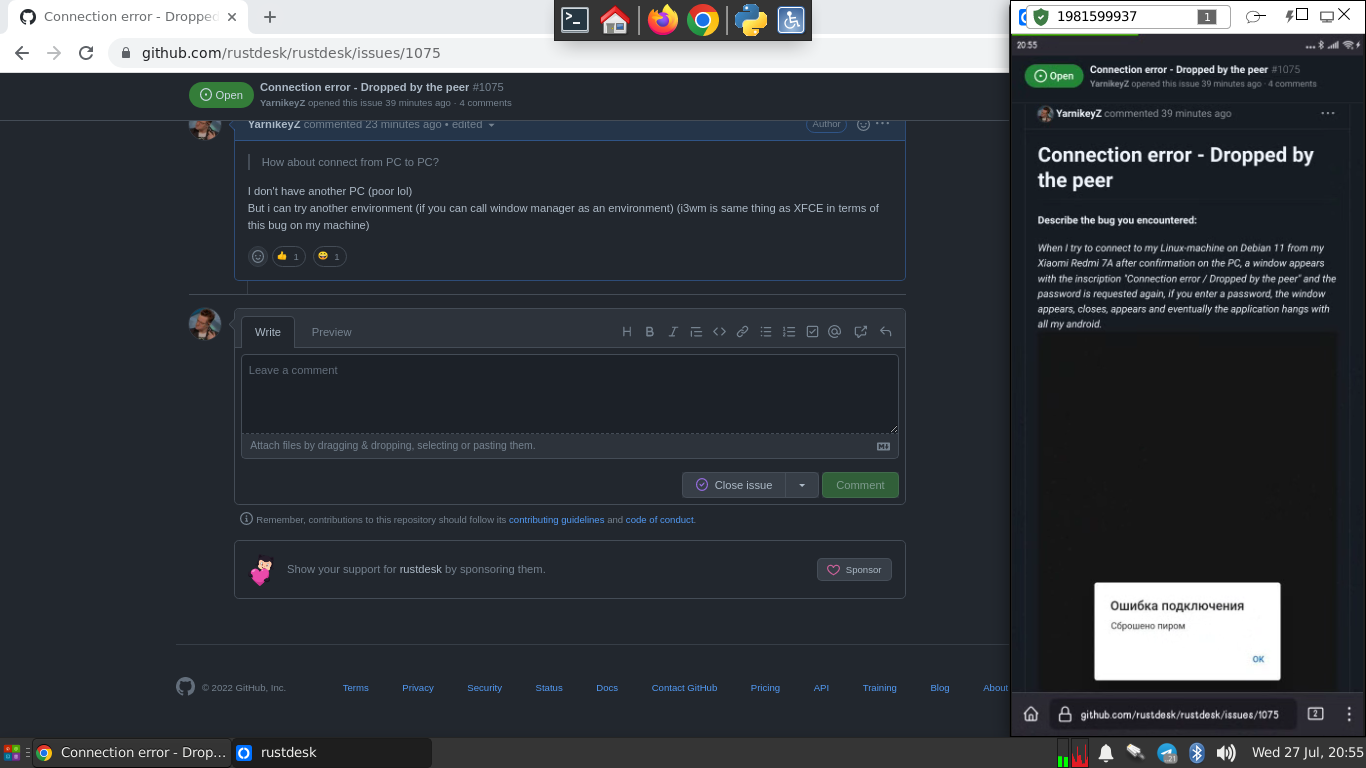Switch to the Preview tab
Viewport: 1366px width, 768px height.
click(x=331, y=331)
